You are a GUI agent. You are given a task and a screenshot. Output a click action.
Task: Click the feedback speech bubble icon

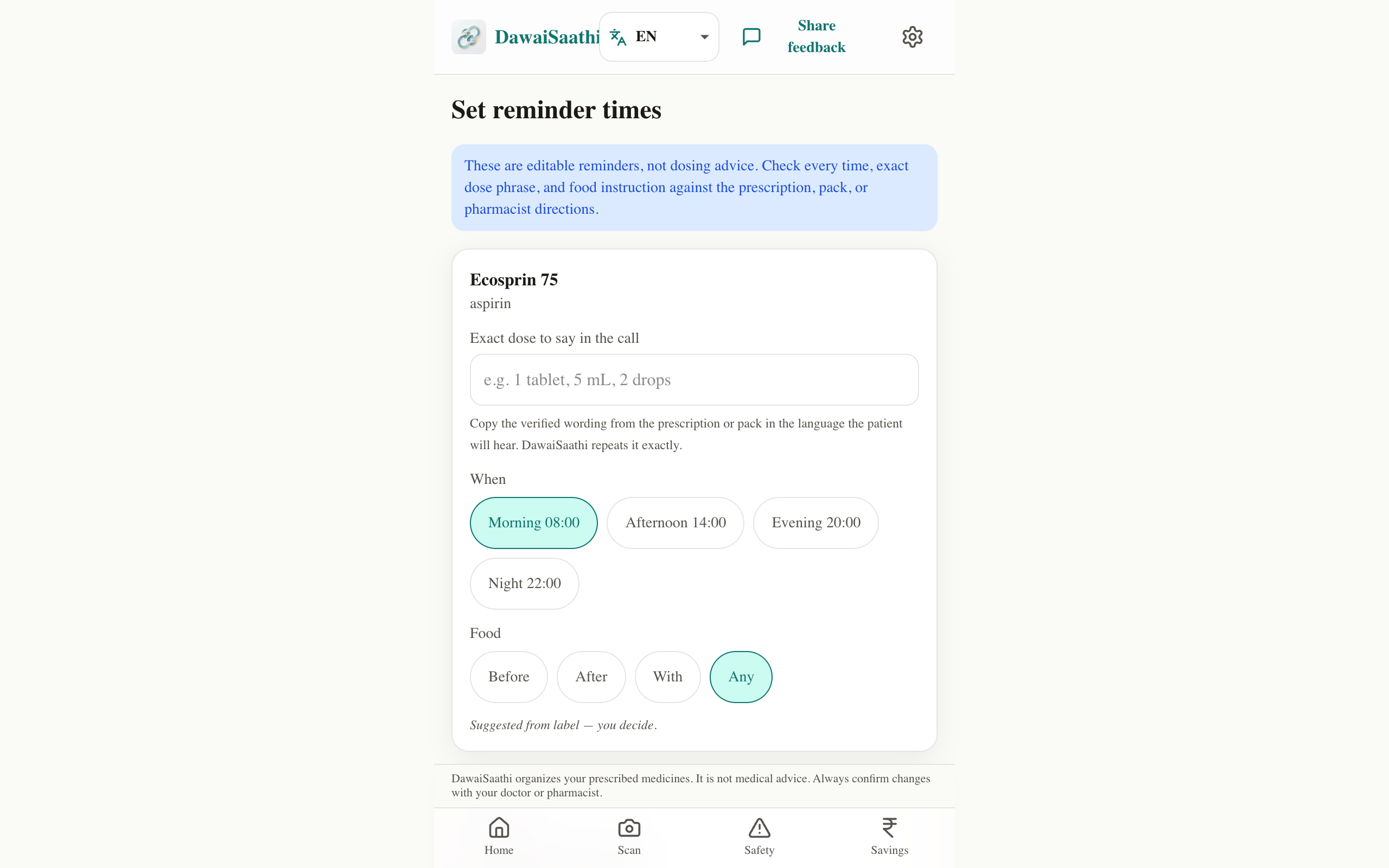pyautogui.click(x=751, y=37)
